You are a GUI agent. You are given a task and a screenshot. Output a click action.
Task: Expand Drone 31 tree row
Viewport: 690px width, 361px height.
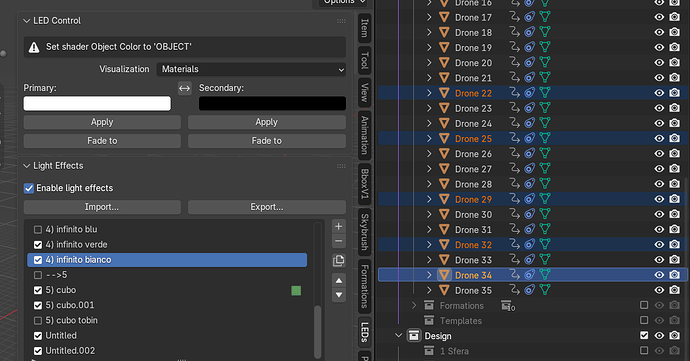pos(429,229)
